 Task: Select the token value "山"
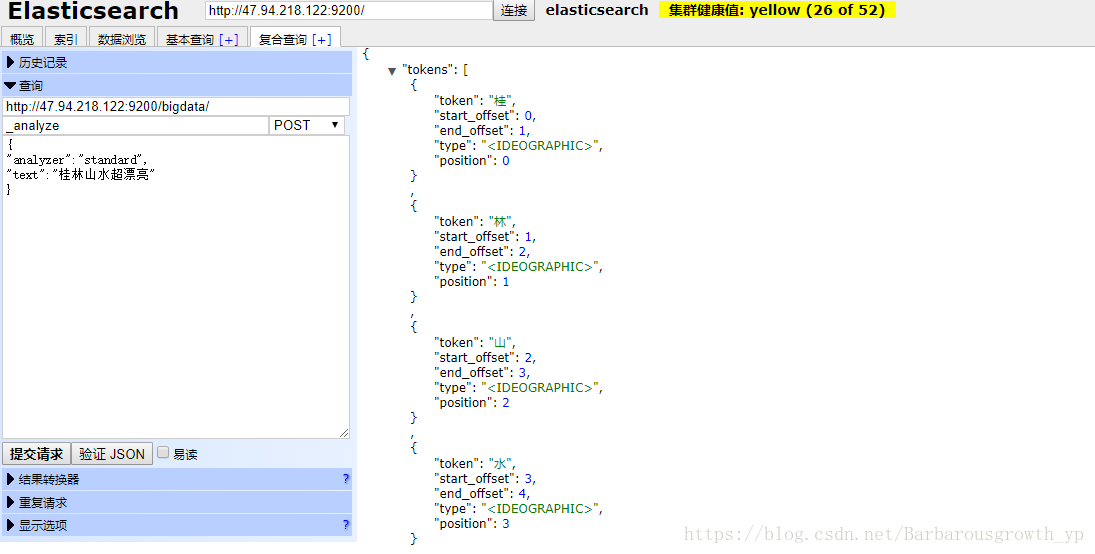(x=500, y=342)
